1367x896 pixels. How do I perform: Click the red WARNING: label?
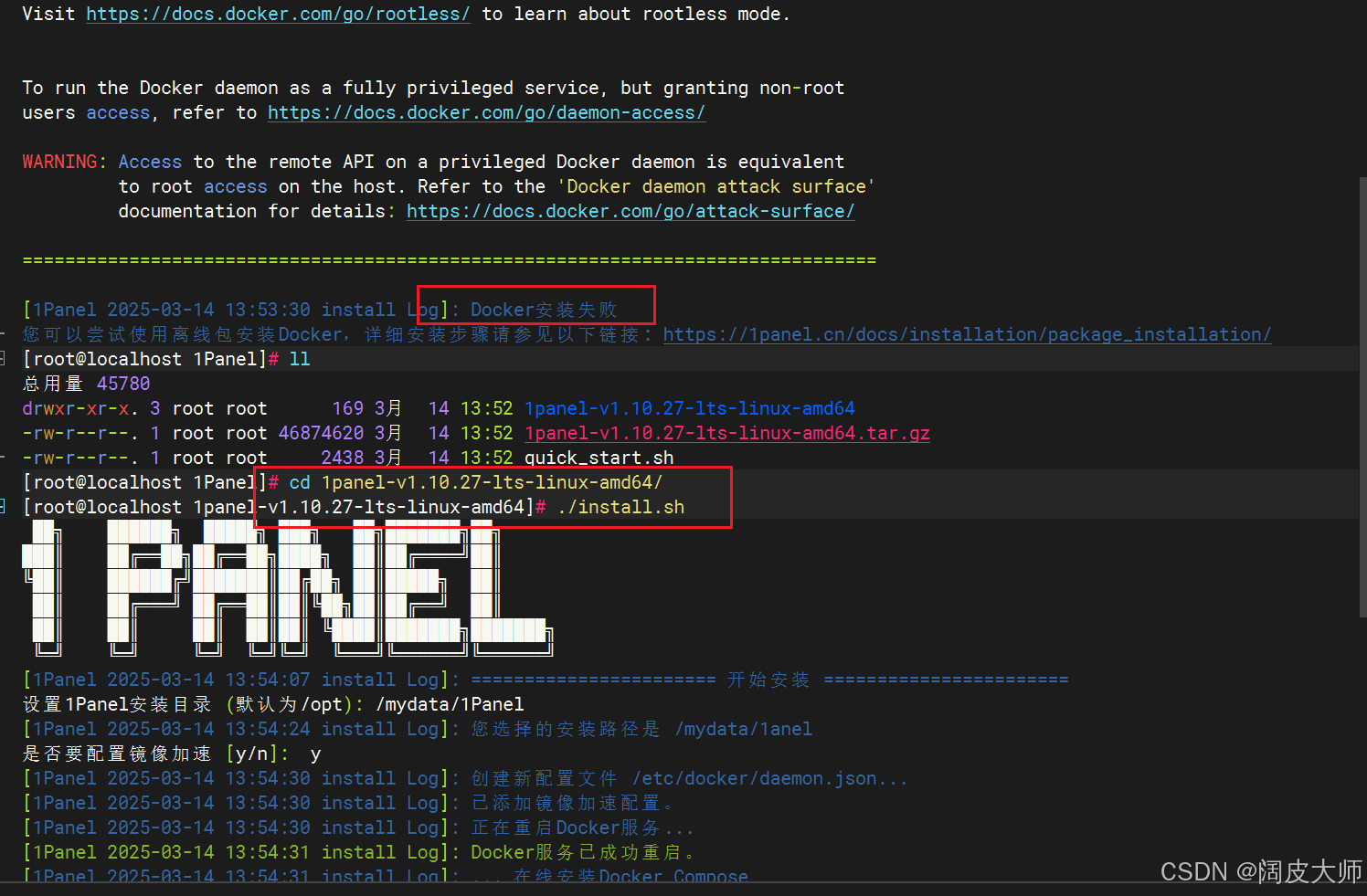(64, 162)
